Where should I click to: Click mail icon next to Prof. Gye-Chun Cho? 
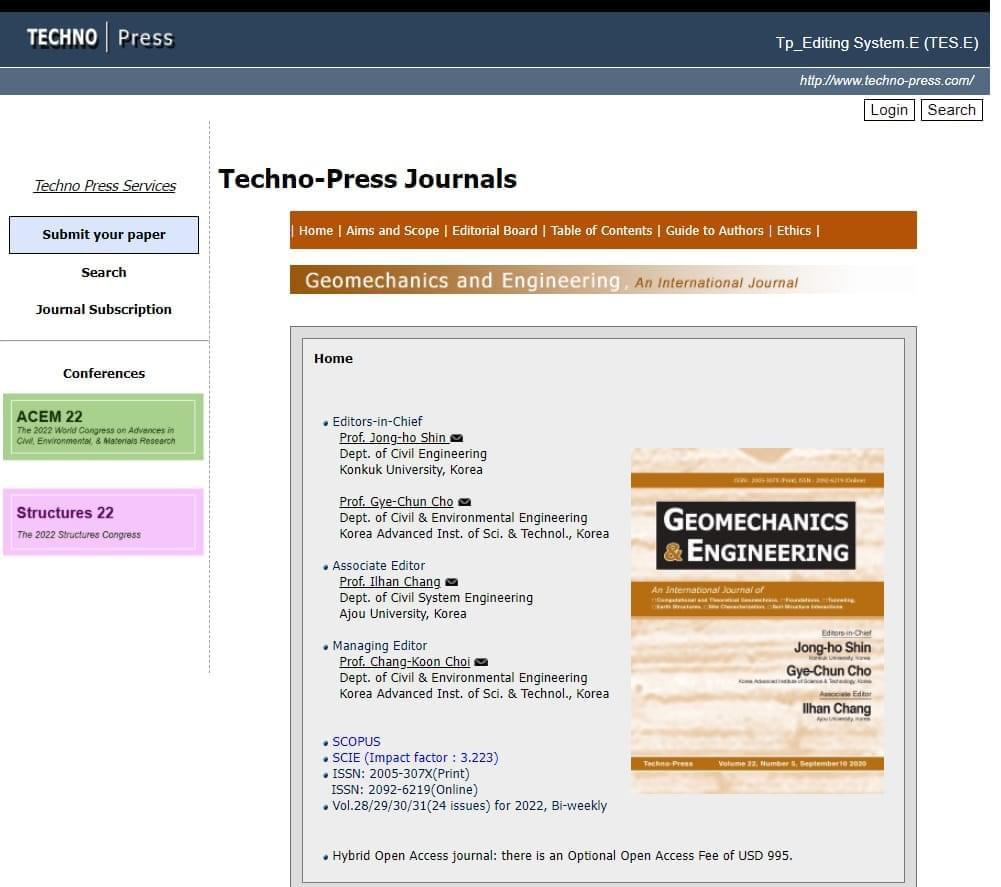[464, 502]
